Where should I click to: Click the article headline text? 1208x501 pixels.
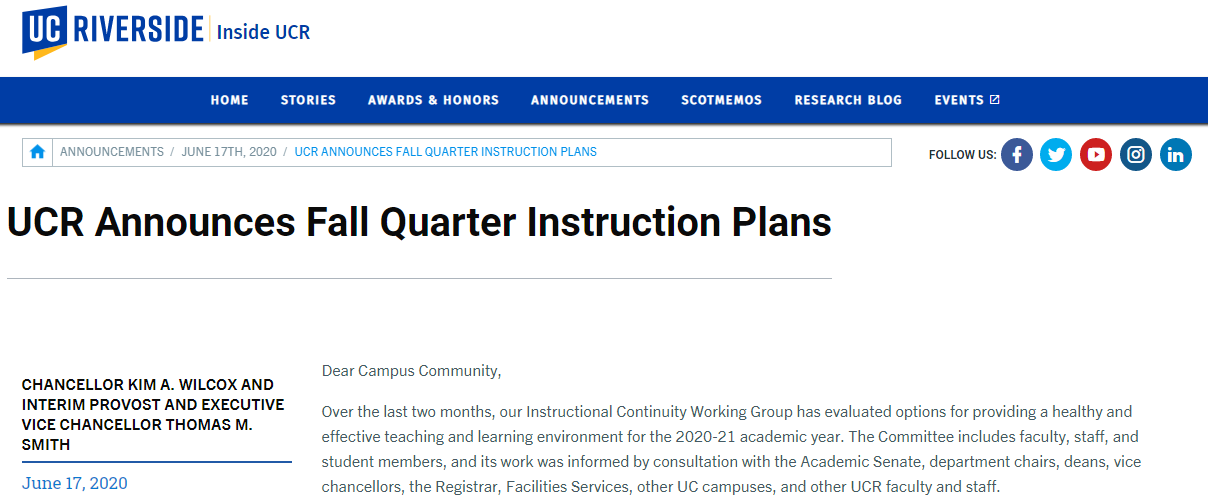(x=419, y=222)
